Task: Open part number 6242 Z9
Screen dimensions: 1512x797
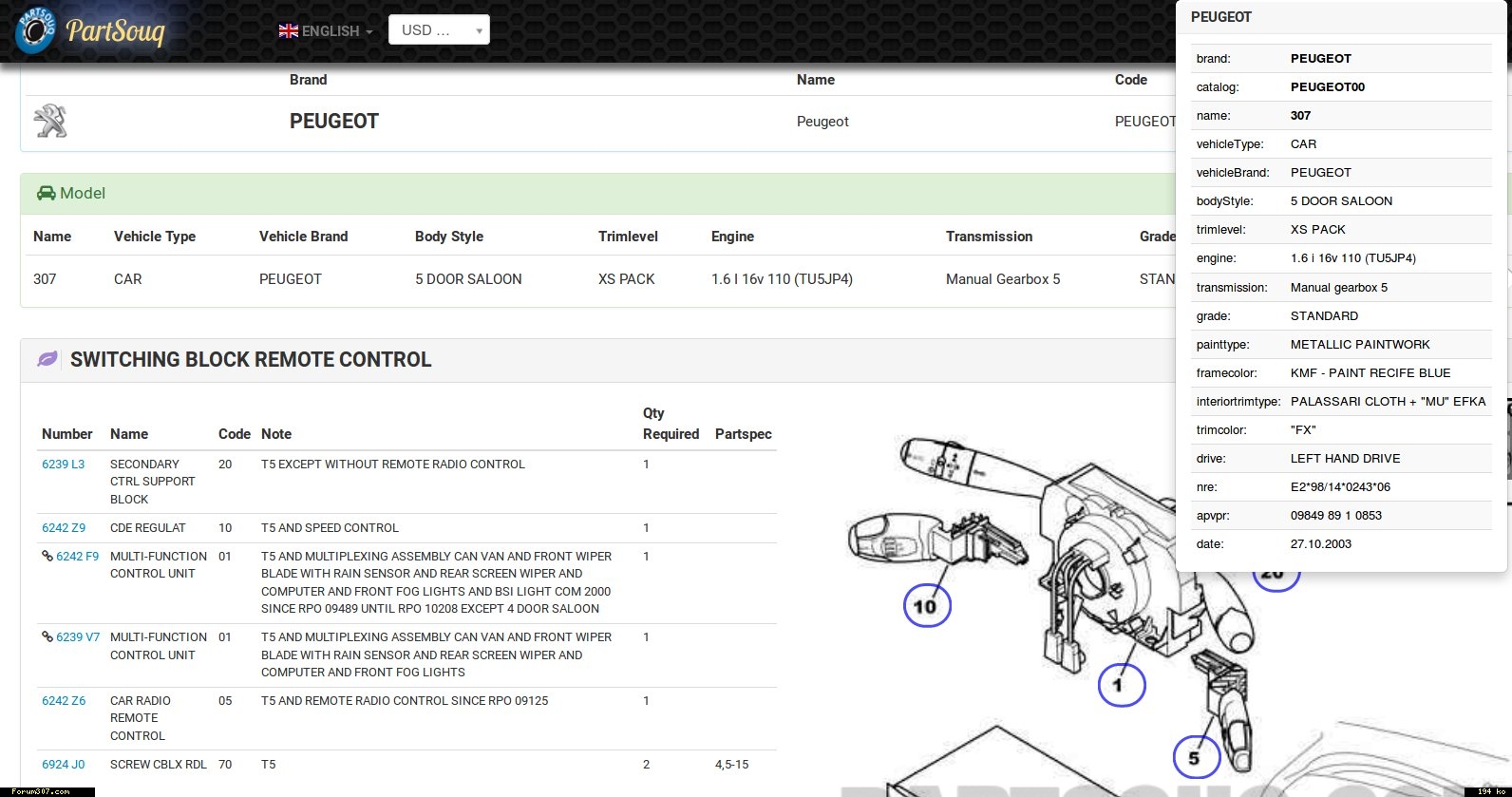Action: pos(64,528)
